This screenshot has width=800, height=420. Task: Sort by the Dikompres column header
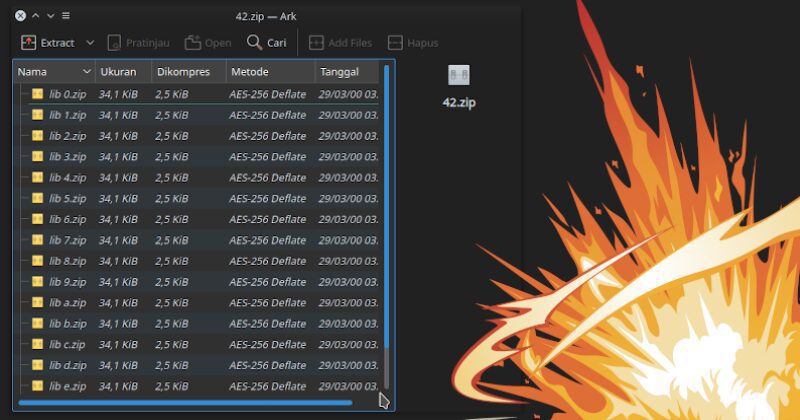pyautogui.click(x=188, y=72)
